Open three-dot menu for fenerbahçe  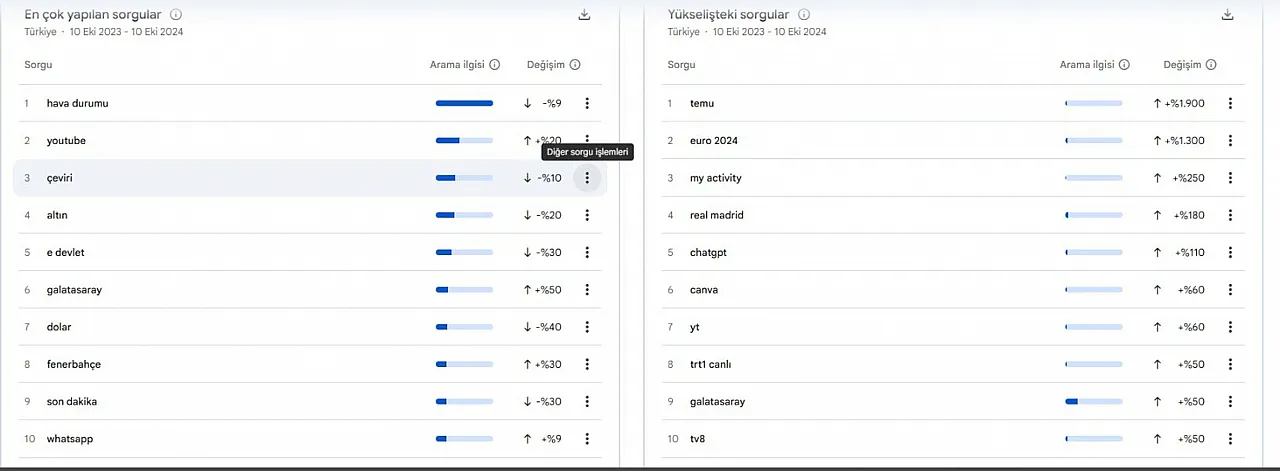587,364
